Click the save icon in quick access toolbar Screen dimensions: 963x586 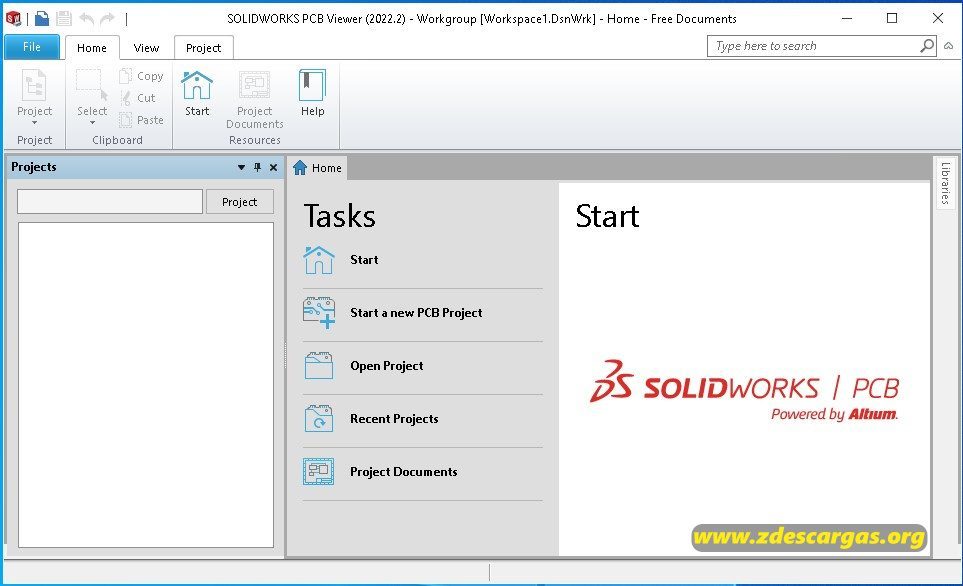64,18
